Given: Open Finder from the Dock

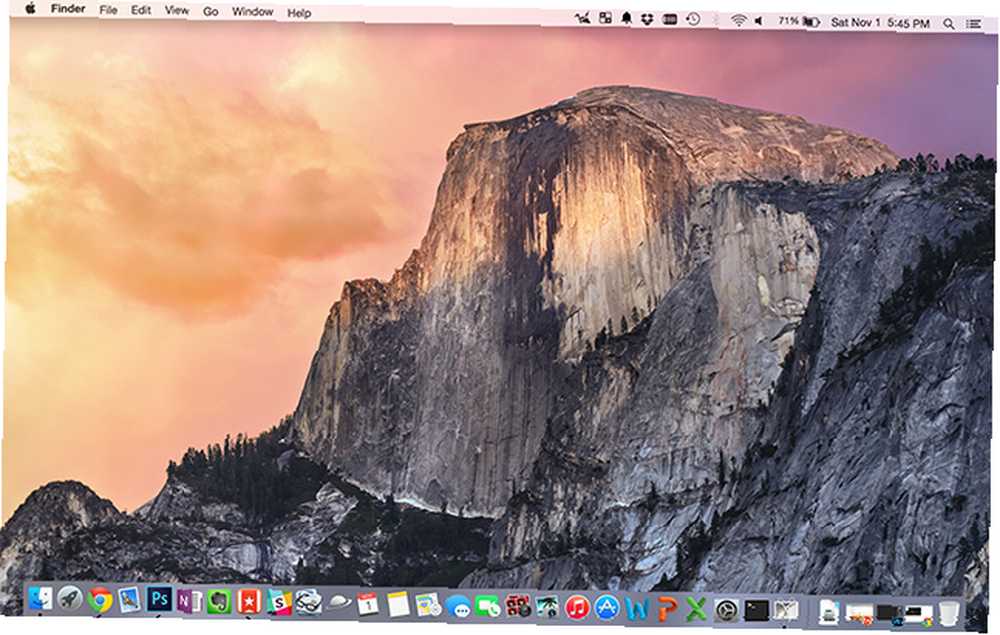Looking at the screenshot, I should pos(40,599).
